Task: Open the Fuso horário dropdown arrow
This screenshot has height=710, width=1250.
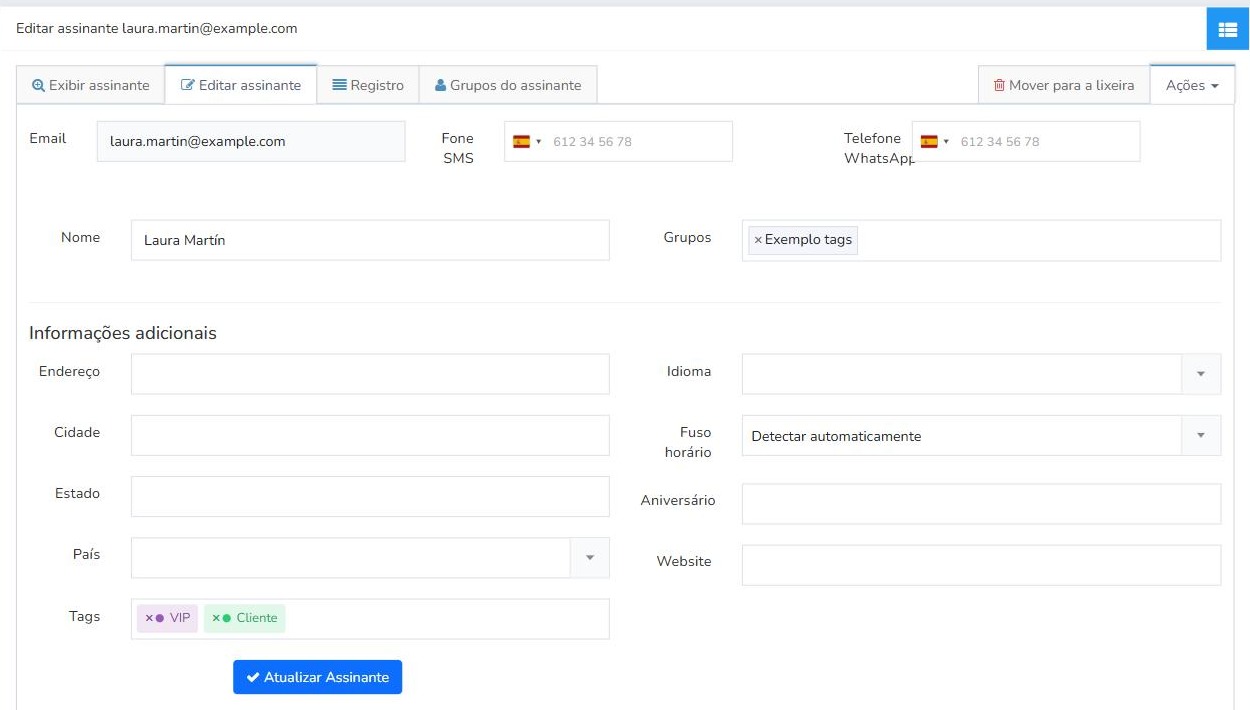Action: (1201, 436)
